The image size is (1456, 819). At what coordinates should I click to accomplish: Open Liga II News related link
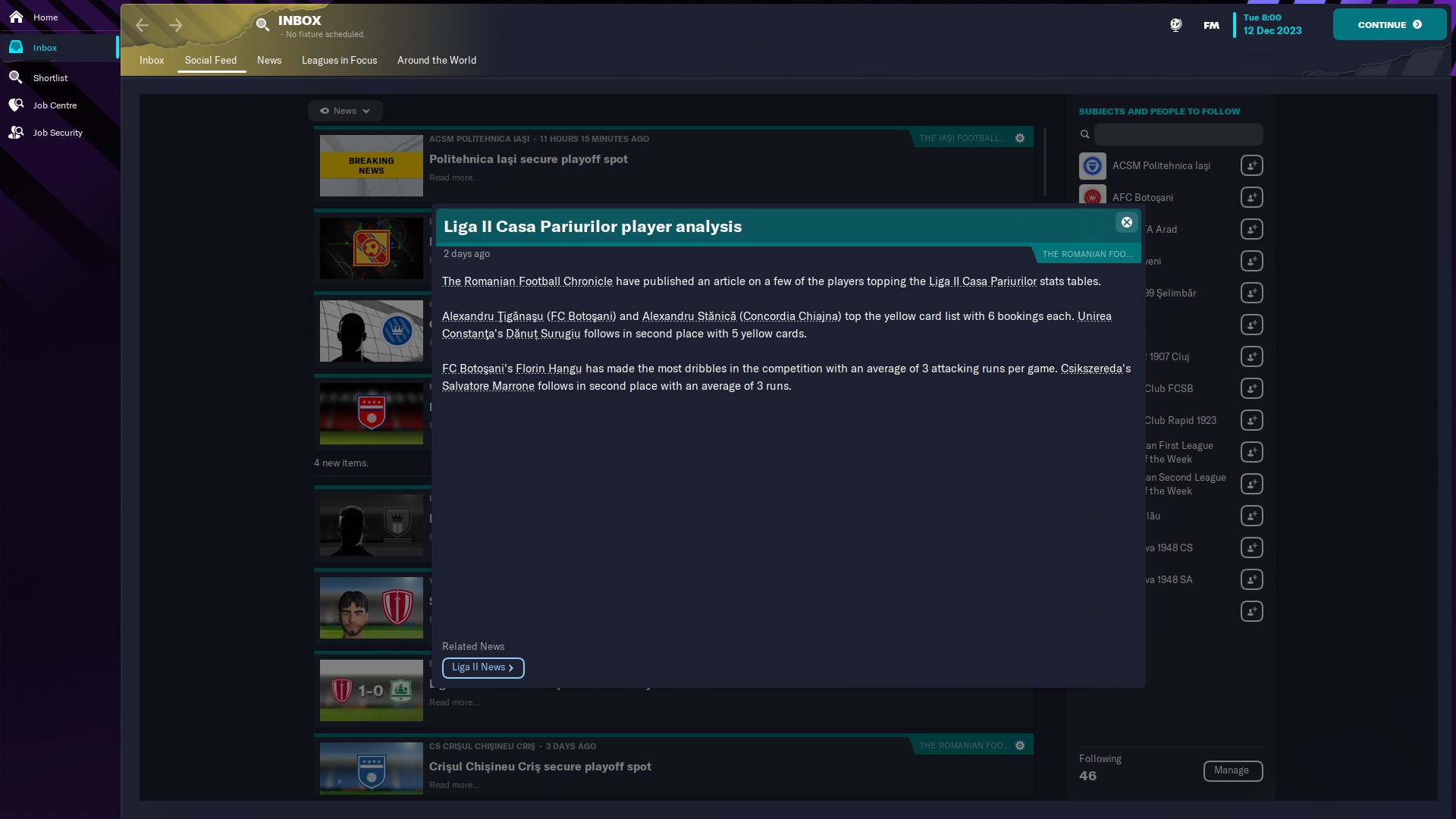click(x=483, y=667)
